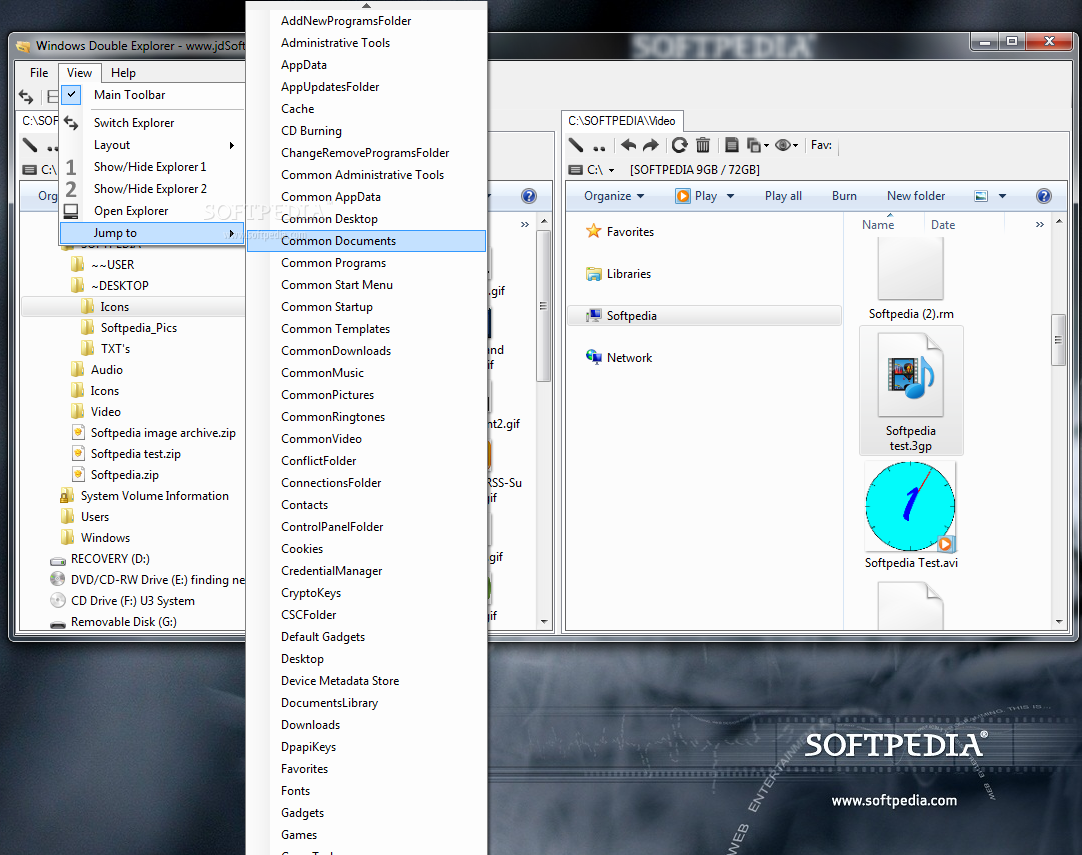Show more columns chevron in right file list
The width and height of the screenshot is (1082, 855).
tap(1039, 224)
